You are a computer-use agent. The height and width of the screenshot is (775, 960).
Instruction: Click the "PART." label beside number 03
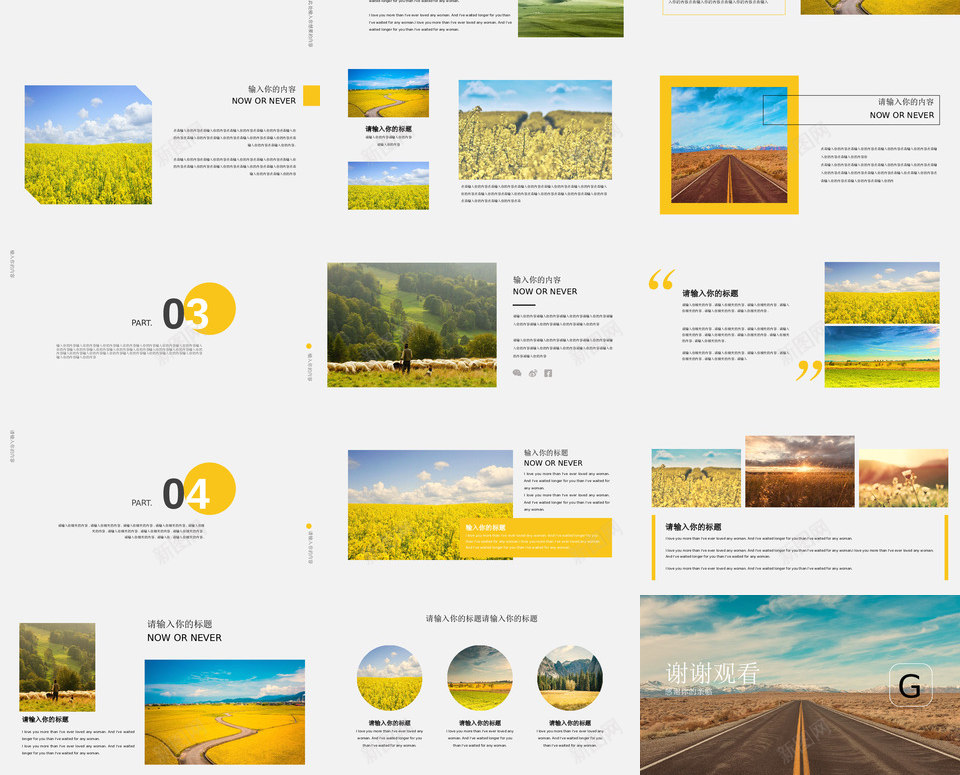(141, 323)
